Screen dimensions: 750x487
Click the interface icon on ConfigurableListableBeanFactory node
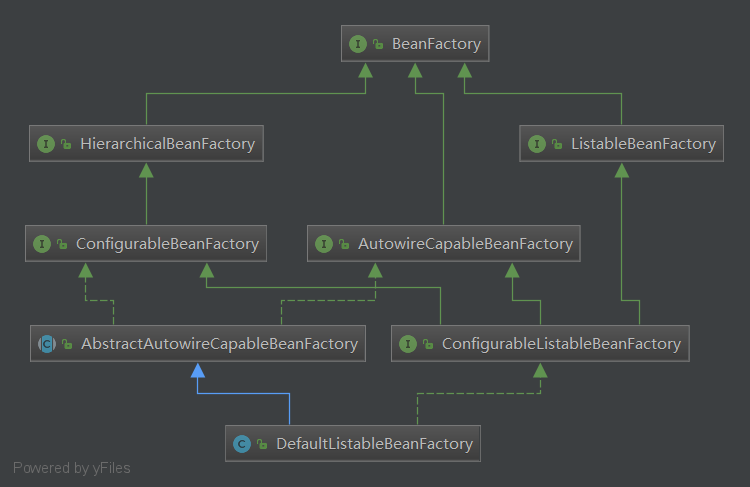[407, 344]
